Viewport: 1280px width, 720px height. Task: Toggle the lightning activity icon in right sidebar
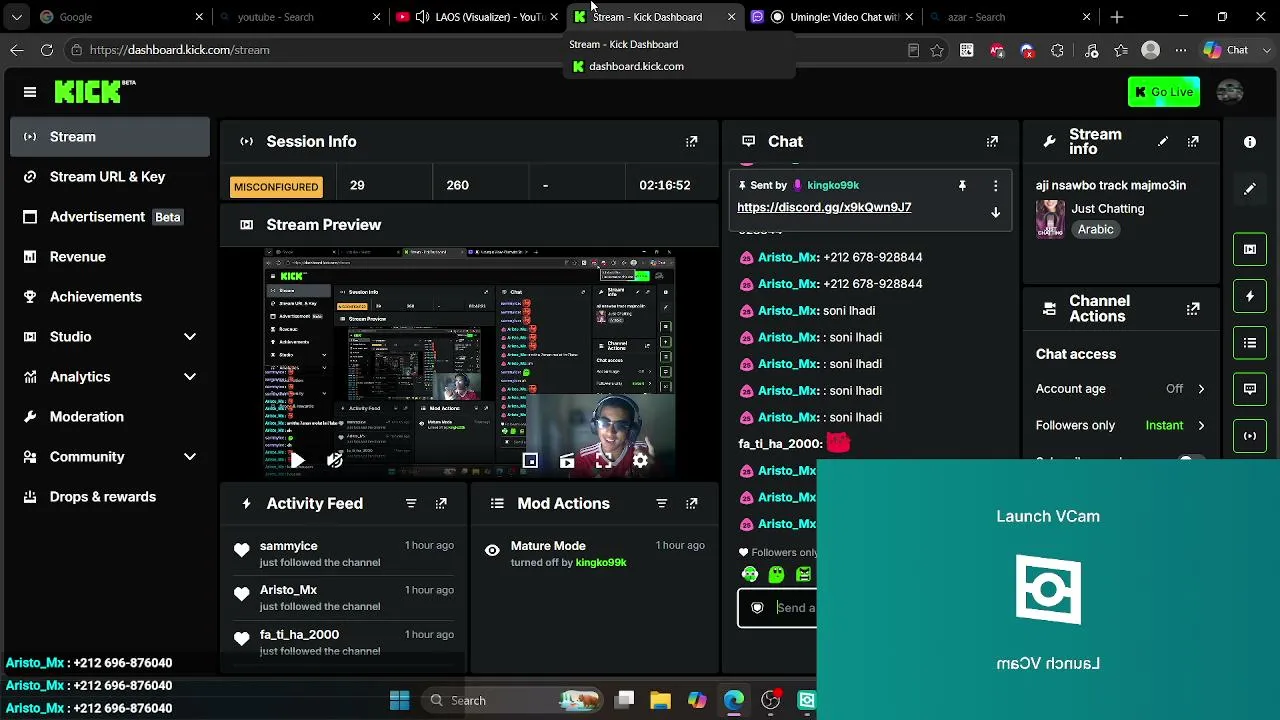click(1250, 296)
